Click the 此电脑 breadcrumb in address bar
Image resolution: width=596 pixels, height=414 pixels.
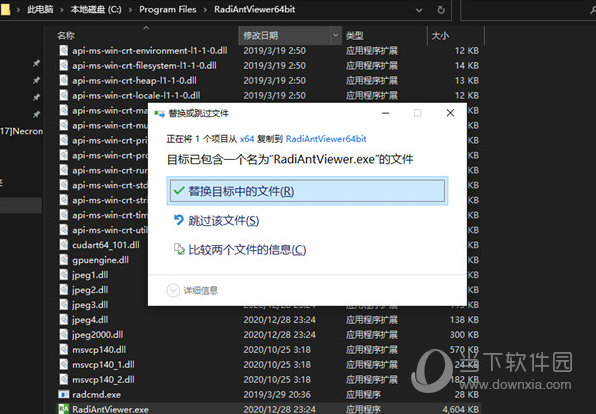40,10
